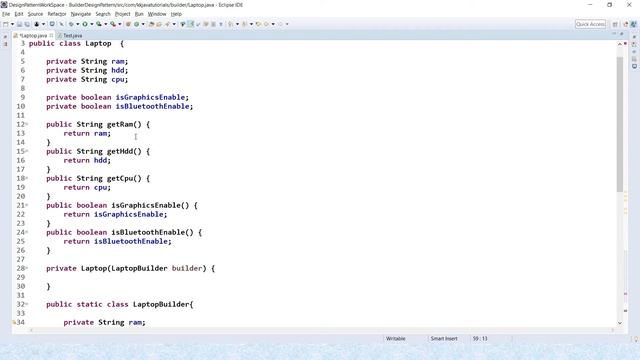This screenshot has width=640, height=360.
Task: Click the Previous Annotation toolbar icon
Action: pos(244,24)
